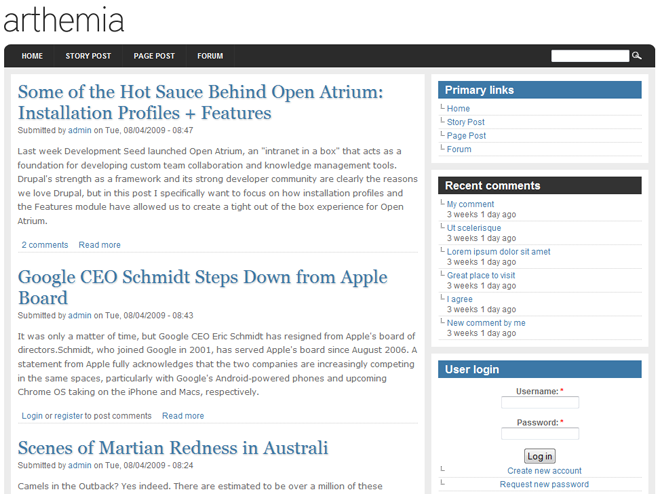Click the Recent comments block heading
658x494 pixels.
[x=540, y=186]
